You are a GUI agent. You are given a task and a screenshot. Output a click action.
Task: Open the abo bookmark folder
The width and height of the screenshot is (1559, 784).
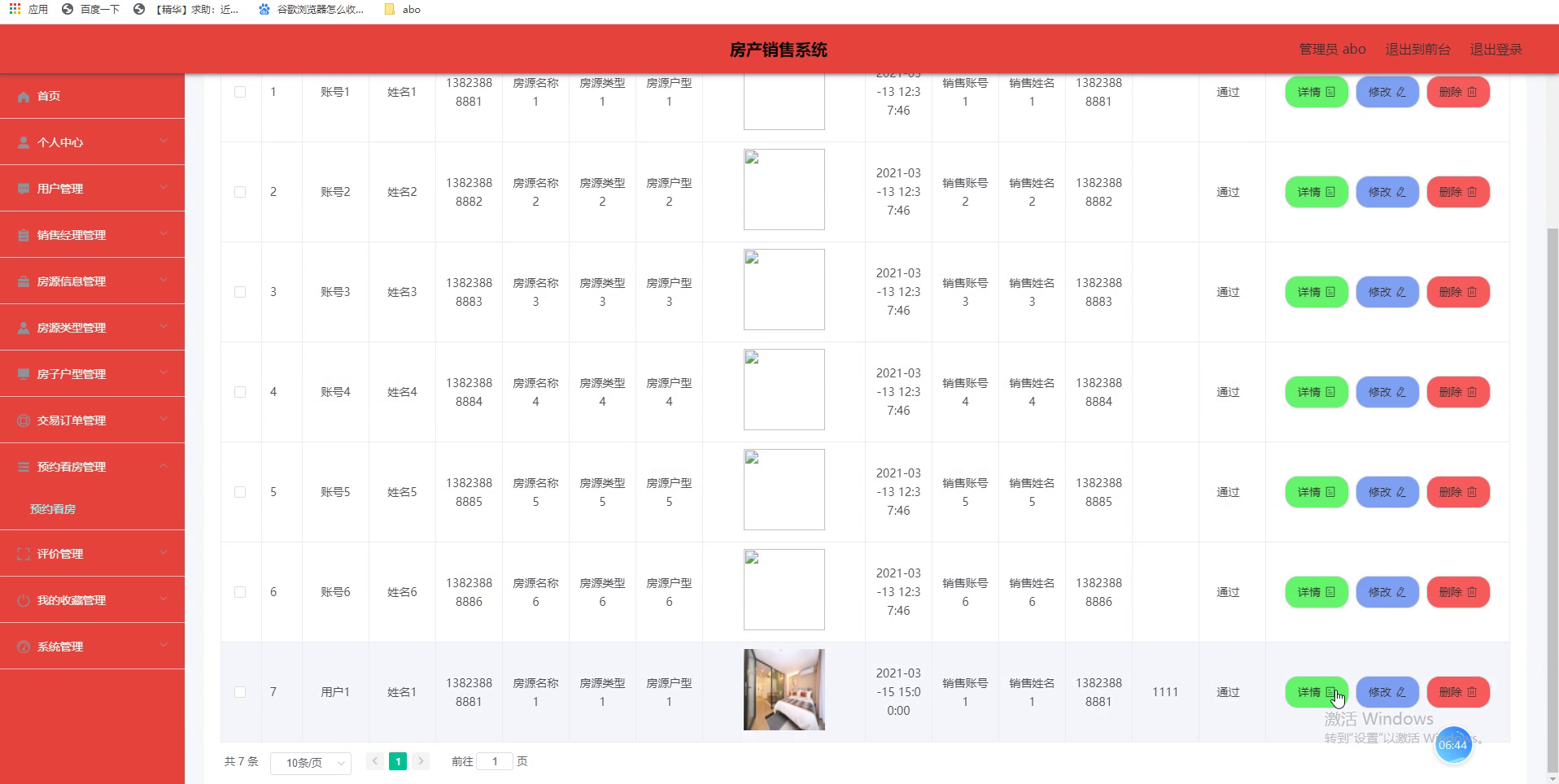[x=403, y=9]
